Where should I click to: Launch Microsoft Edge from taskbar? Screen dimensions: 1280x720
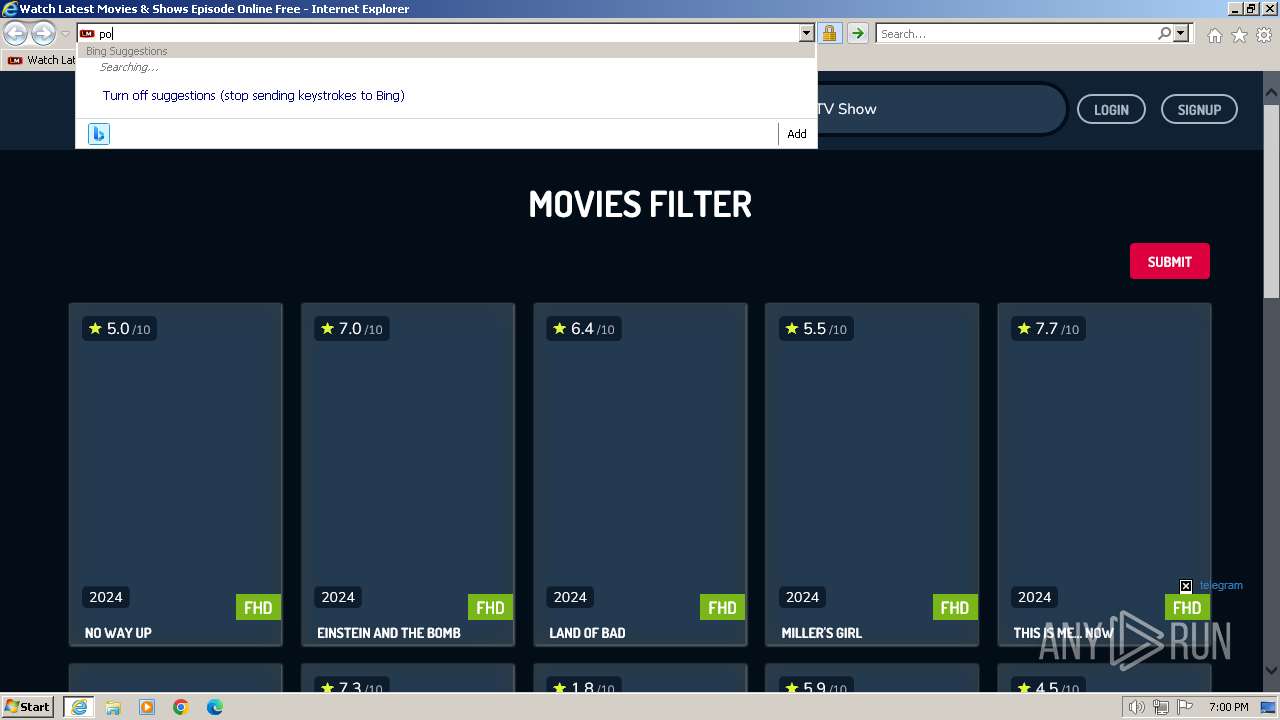(215, 707)
